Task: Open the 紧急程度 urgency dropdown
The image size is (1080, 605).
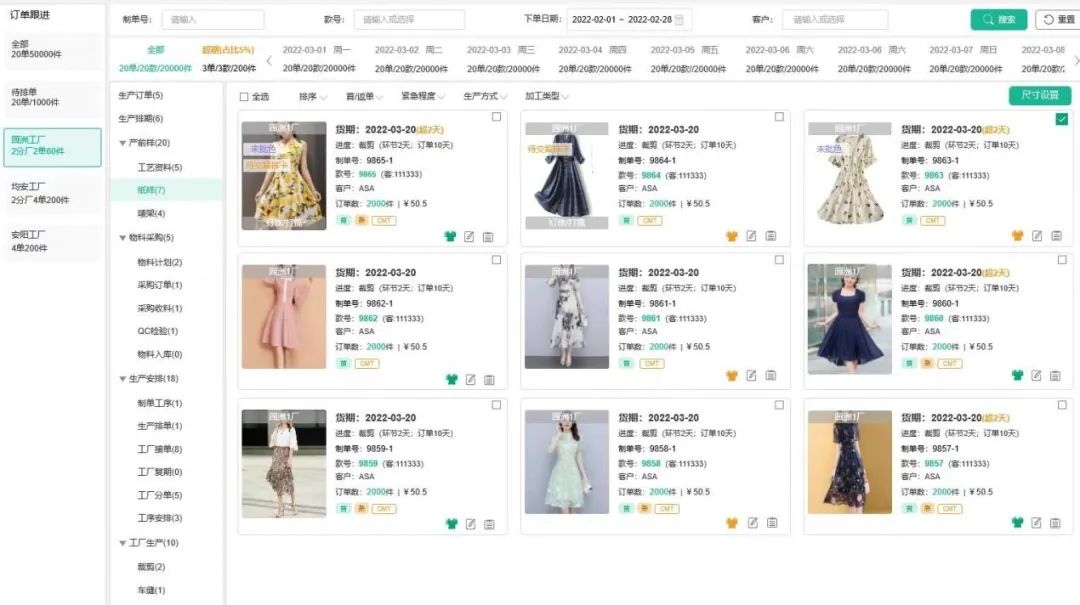Action: (x=424, y=97)
